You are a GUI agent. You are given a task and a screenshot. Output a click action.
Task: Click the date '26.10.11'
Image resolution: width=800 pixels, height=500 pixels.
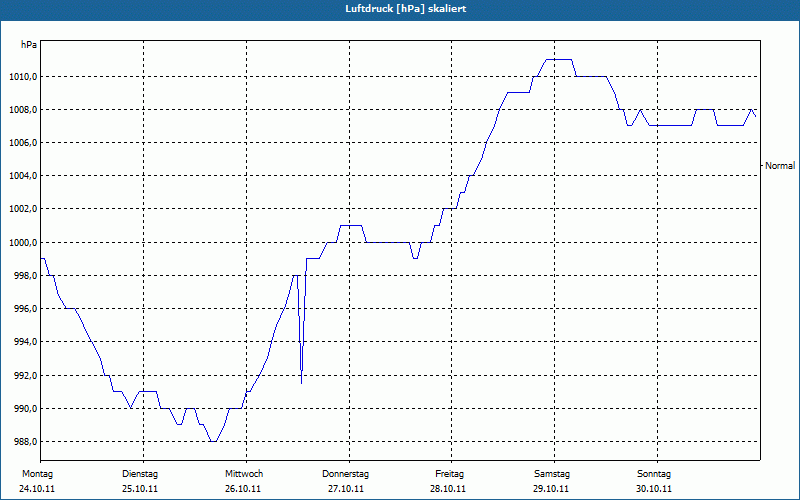click(243, 489)
